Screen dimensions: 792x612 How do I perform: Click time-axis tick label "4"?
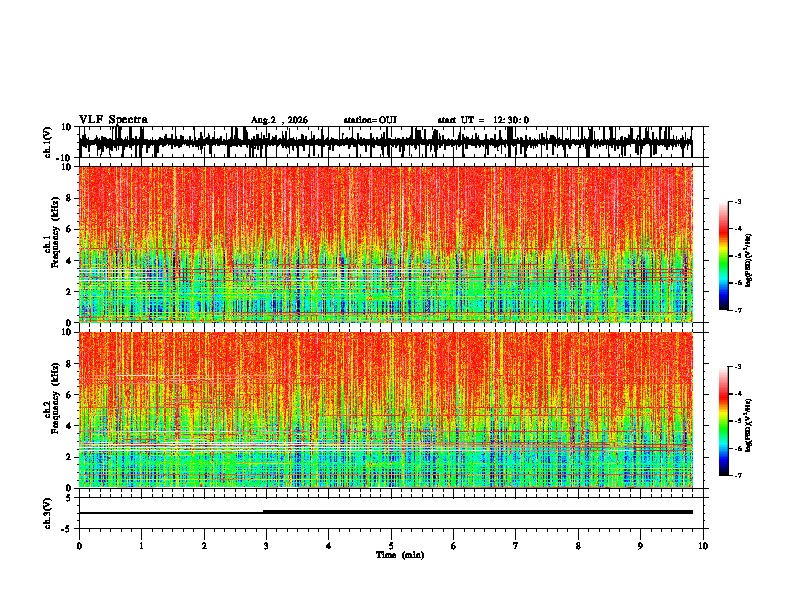click(329, 546)
